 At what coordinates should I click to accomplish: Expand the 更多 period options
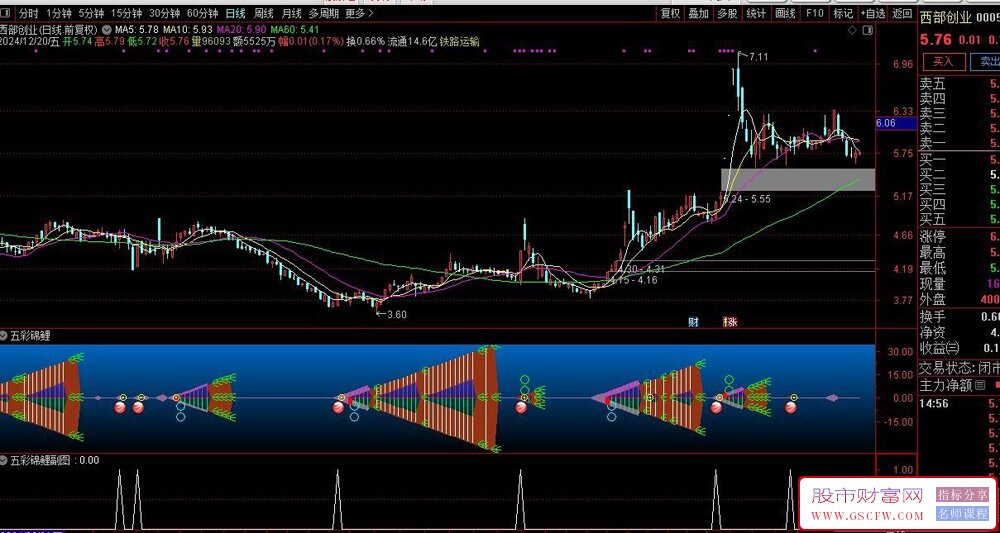tap(359, 13)
